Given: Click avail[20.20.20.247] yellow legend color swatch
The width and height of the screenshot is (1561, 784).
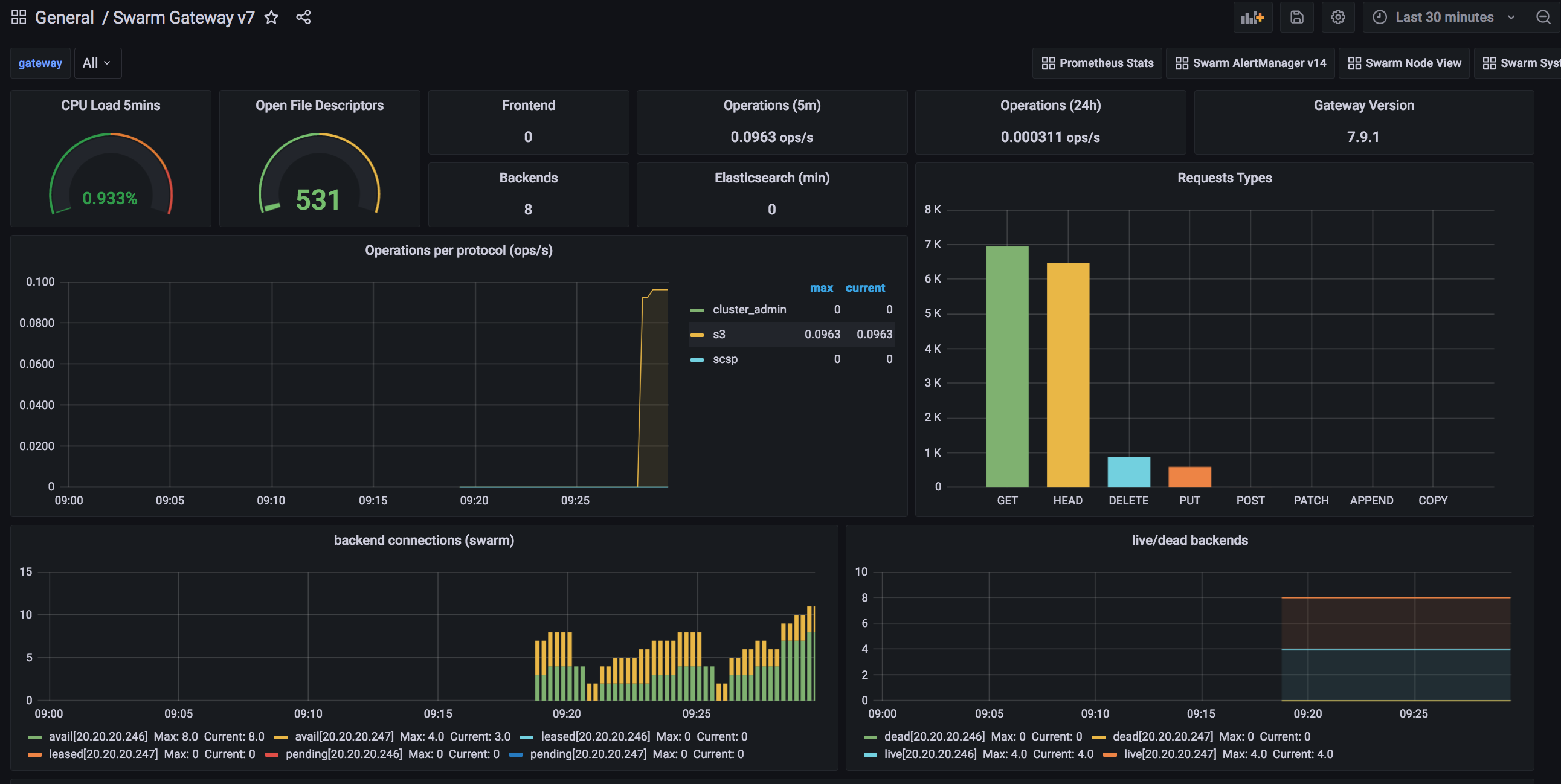Looking at the screenshot, I should (x=280, y=737).
